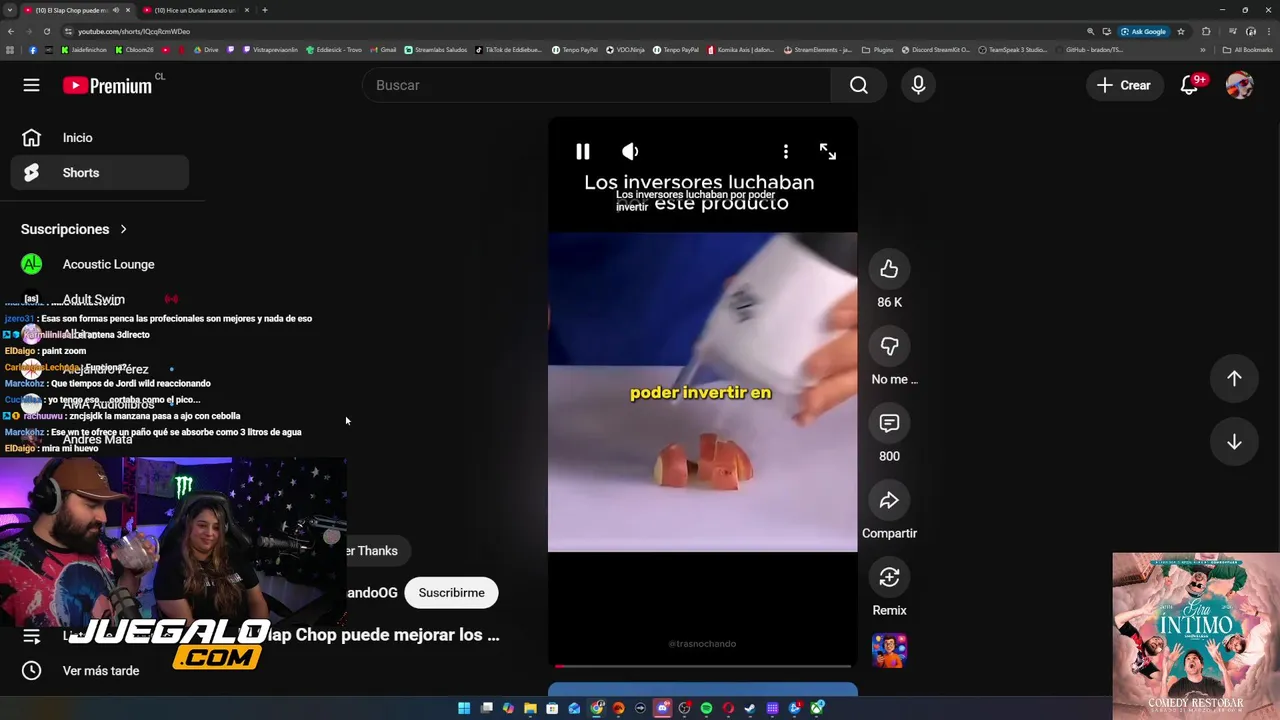
Task: Go to the next Short with down arrow
Action: tap(1234, 442)
